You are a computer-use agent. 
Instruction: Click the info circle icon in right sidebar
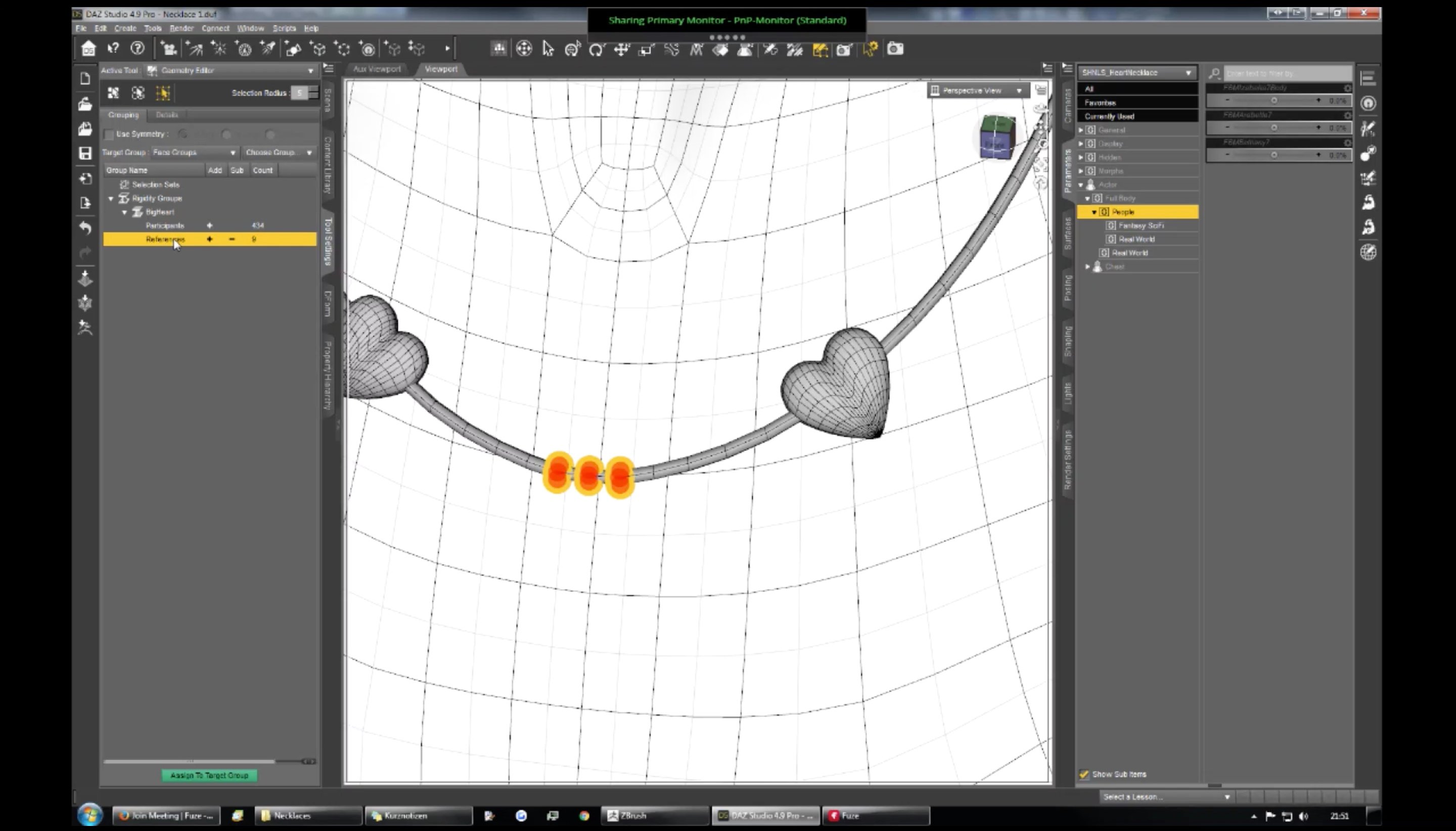1368,103
